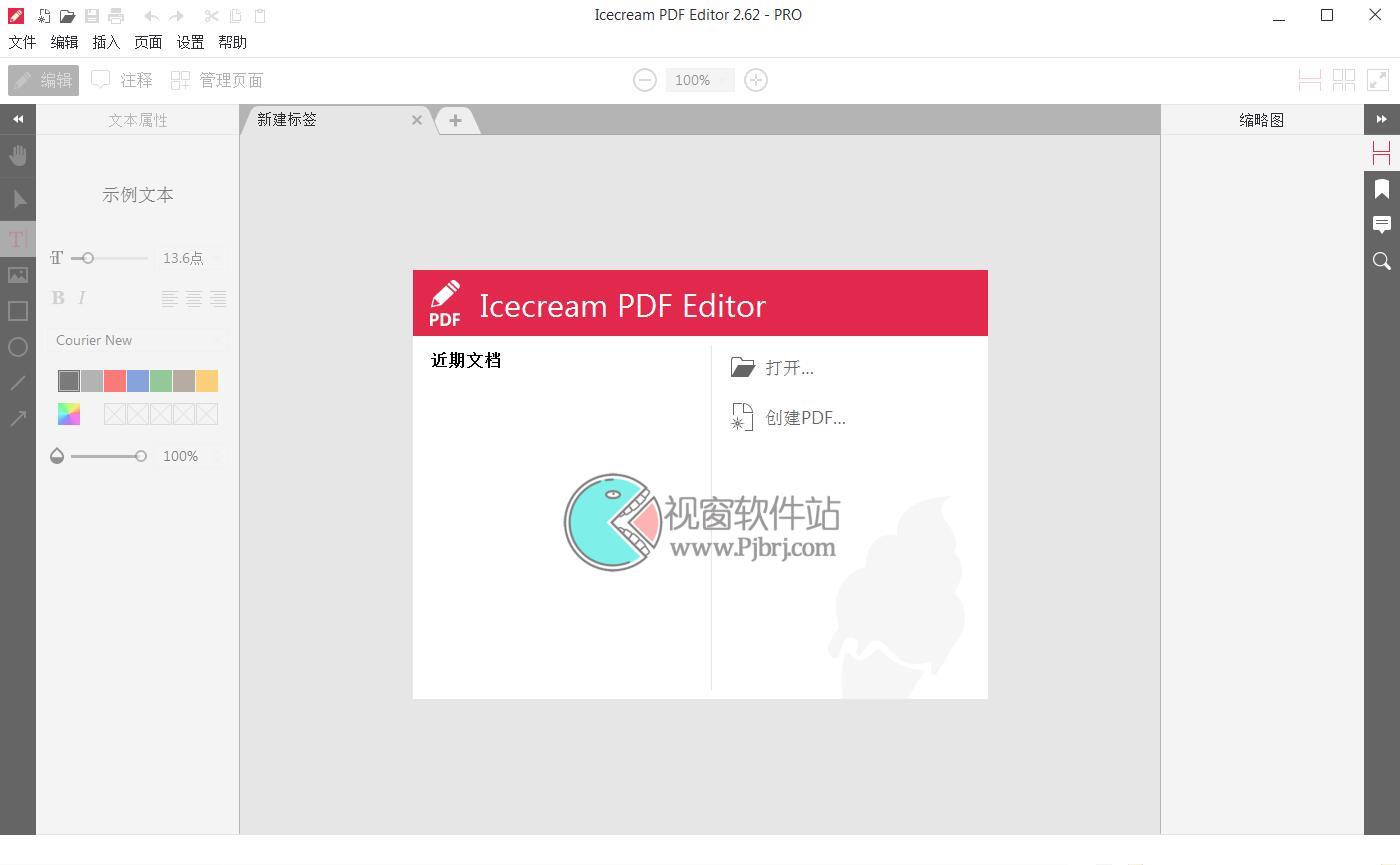1400x865 pixels.
Task: Collapse the left panel with double arrow
Action: (x=18, y=119)
